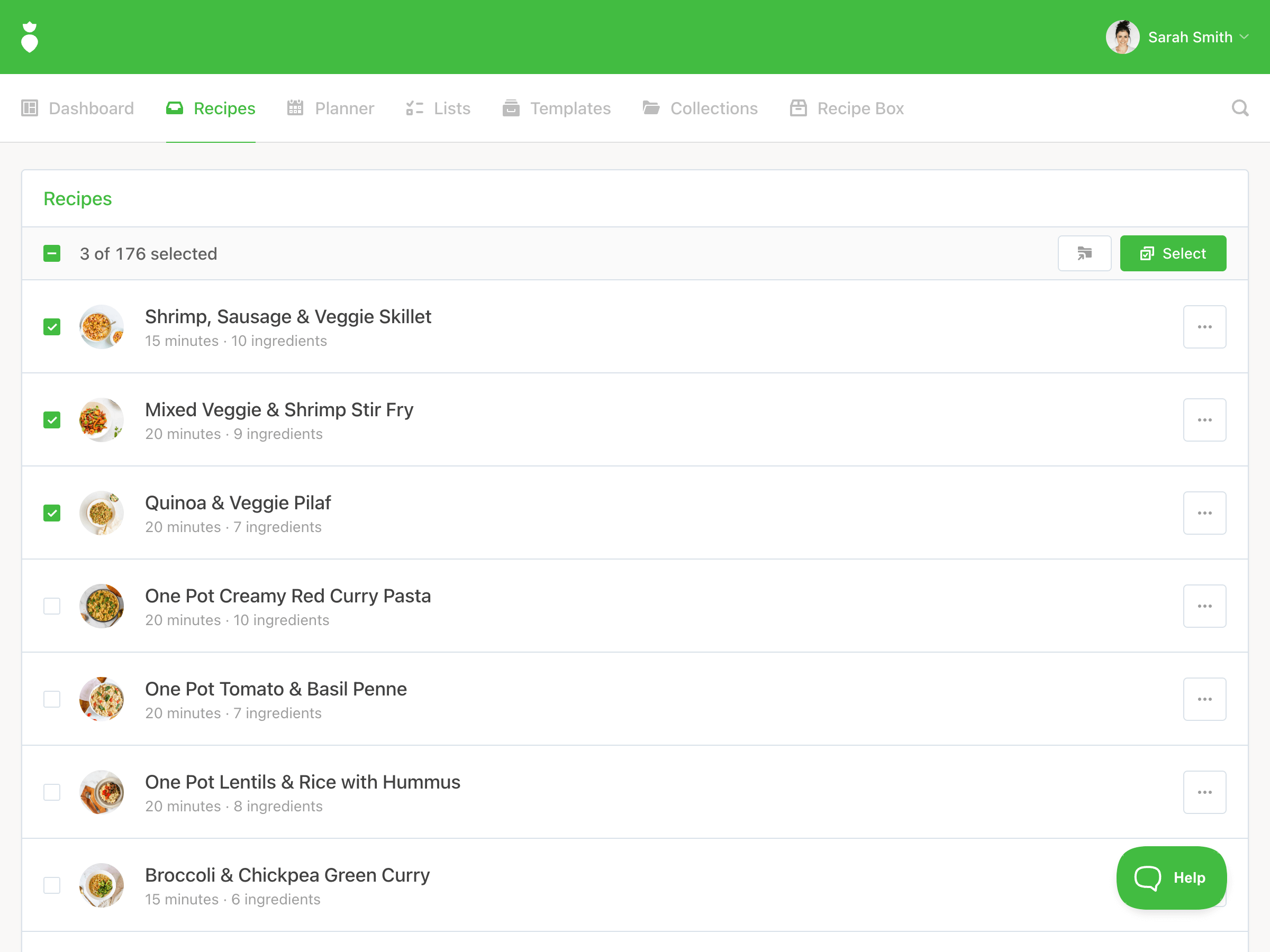
Task: Open more options for Quinoa & Veggie Pilaf
Action: click(x=1204, y=513)
